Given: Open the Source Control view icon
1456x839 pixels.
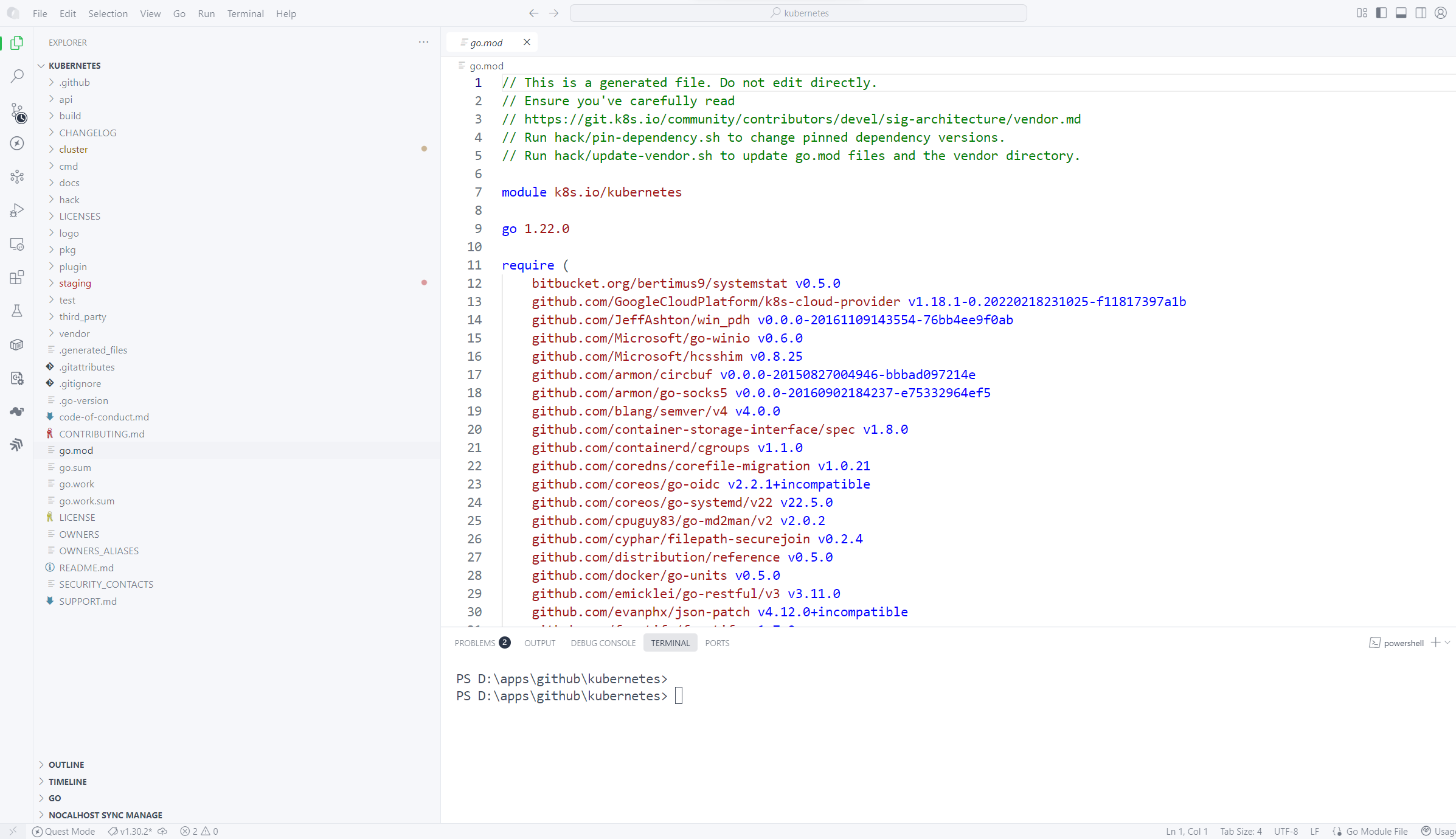Looking at the screenshot, I should [17, 110].
